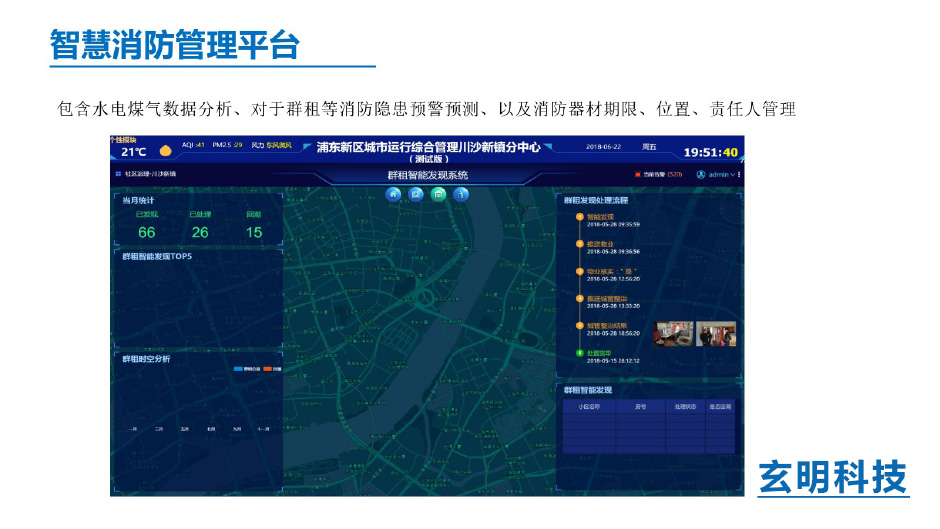Toggle the blue legend series in 群租时空分析
The height and width of the screenshot is (529, 940).
pos(239,369)
